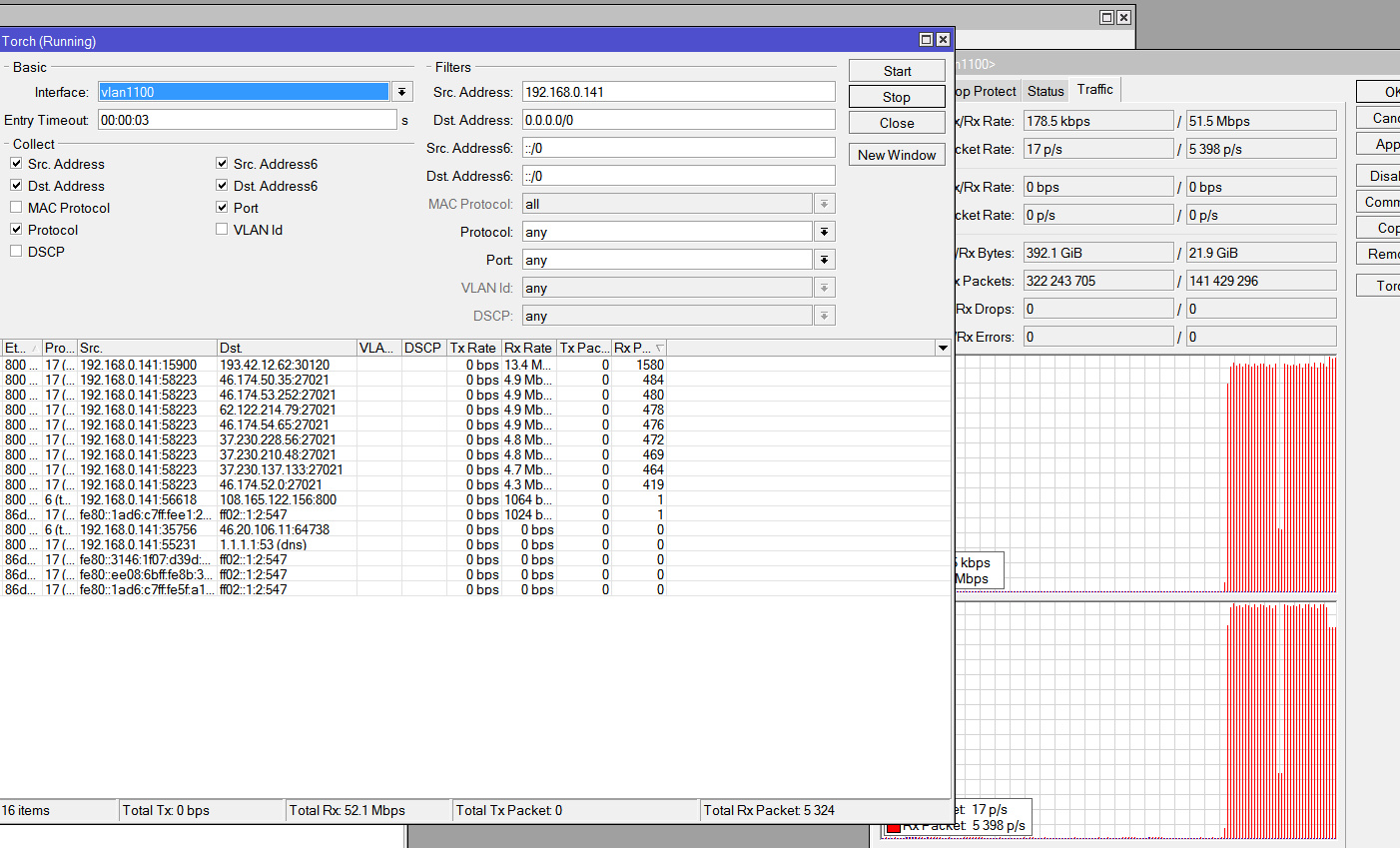
Task: Switch to the Status tab
Action: coord(1046,91)
